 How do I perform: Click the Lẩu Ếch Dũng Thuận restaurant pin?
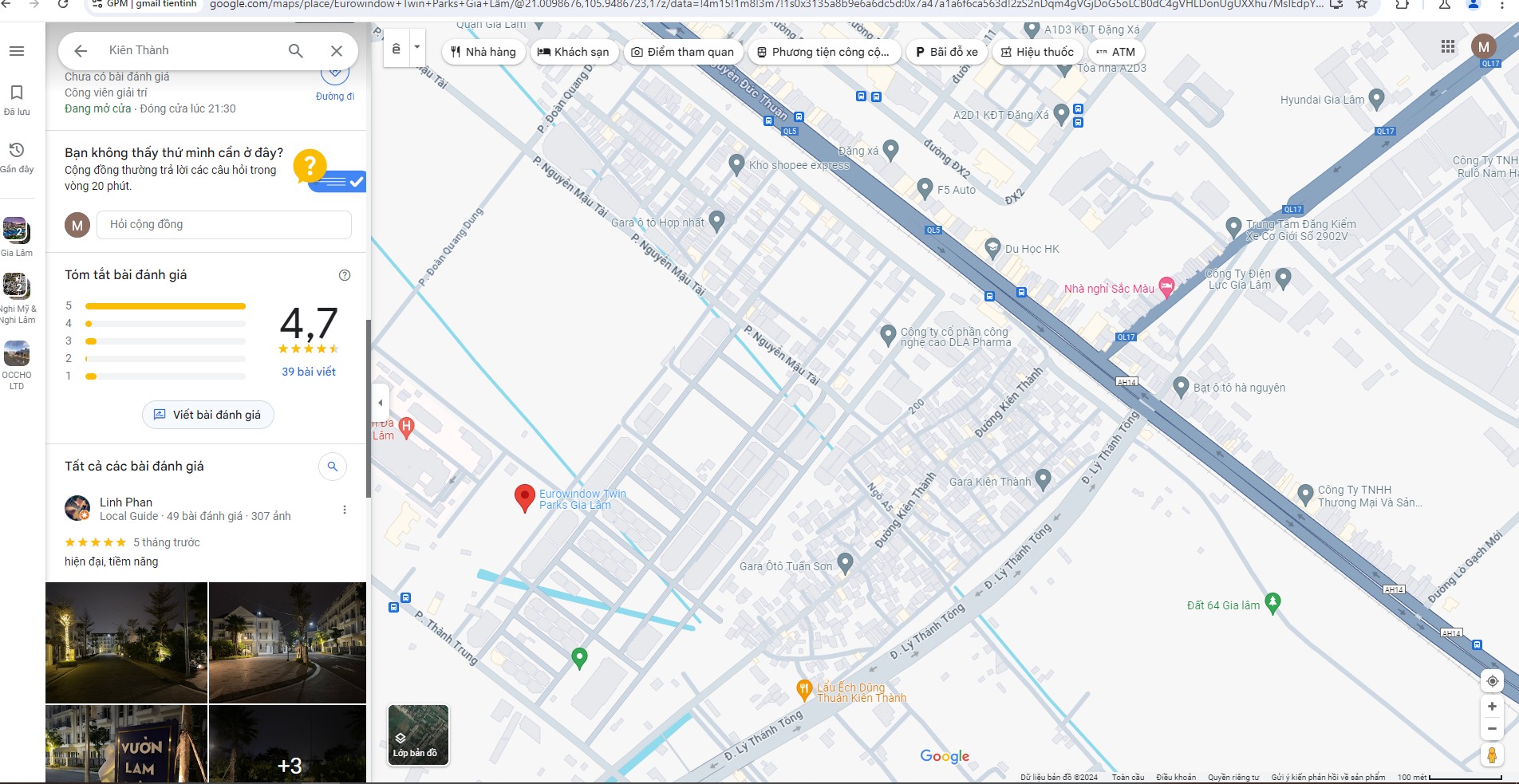pyautogui.click(x=804, y=690)
